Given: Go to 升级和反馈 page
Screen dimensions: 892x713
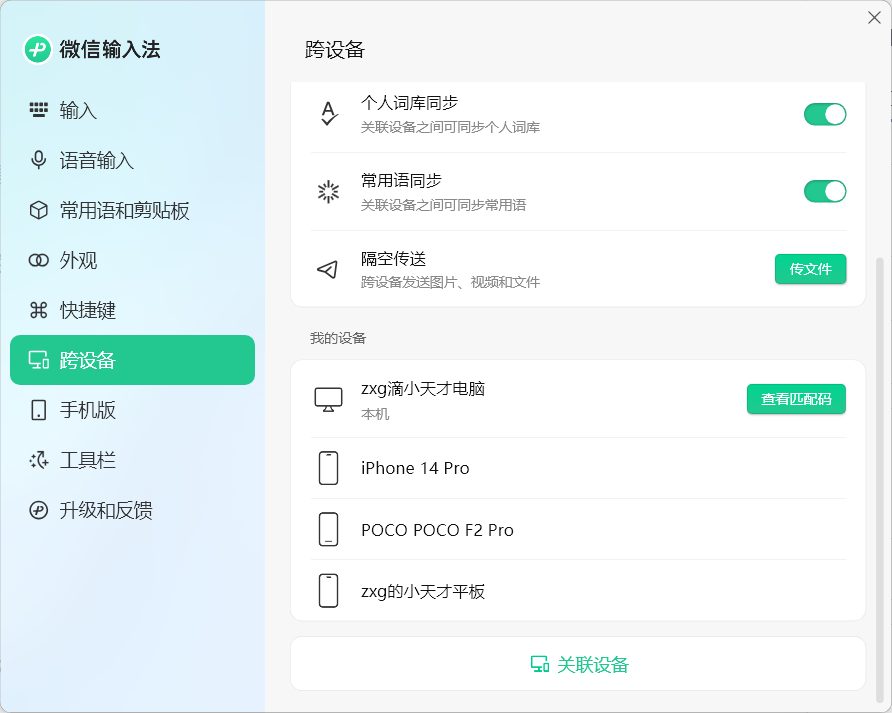Looking at the screenshot, I should (x=133, y=510).
